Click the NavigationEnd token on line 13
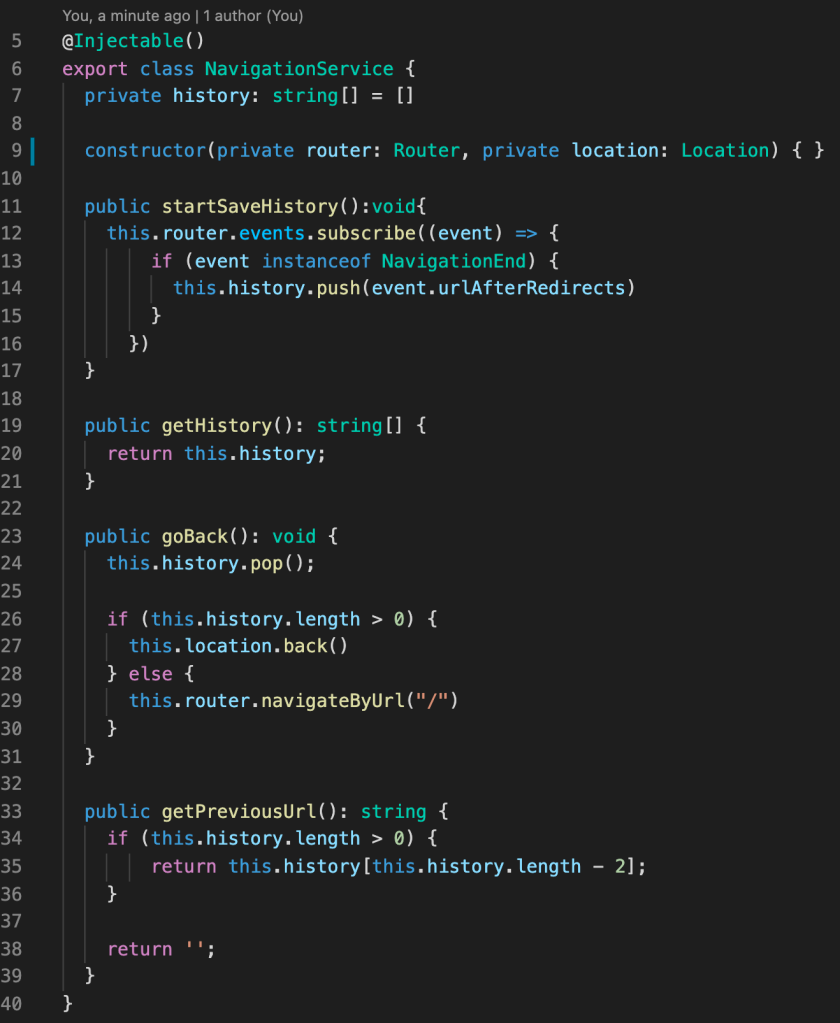 point(454,260)
